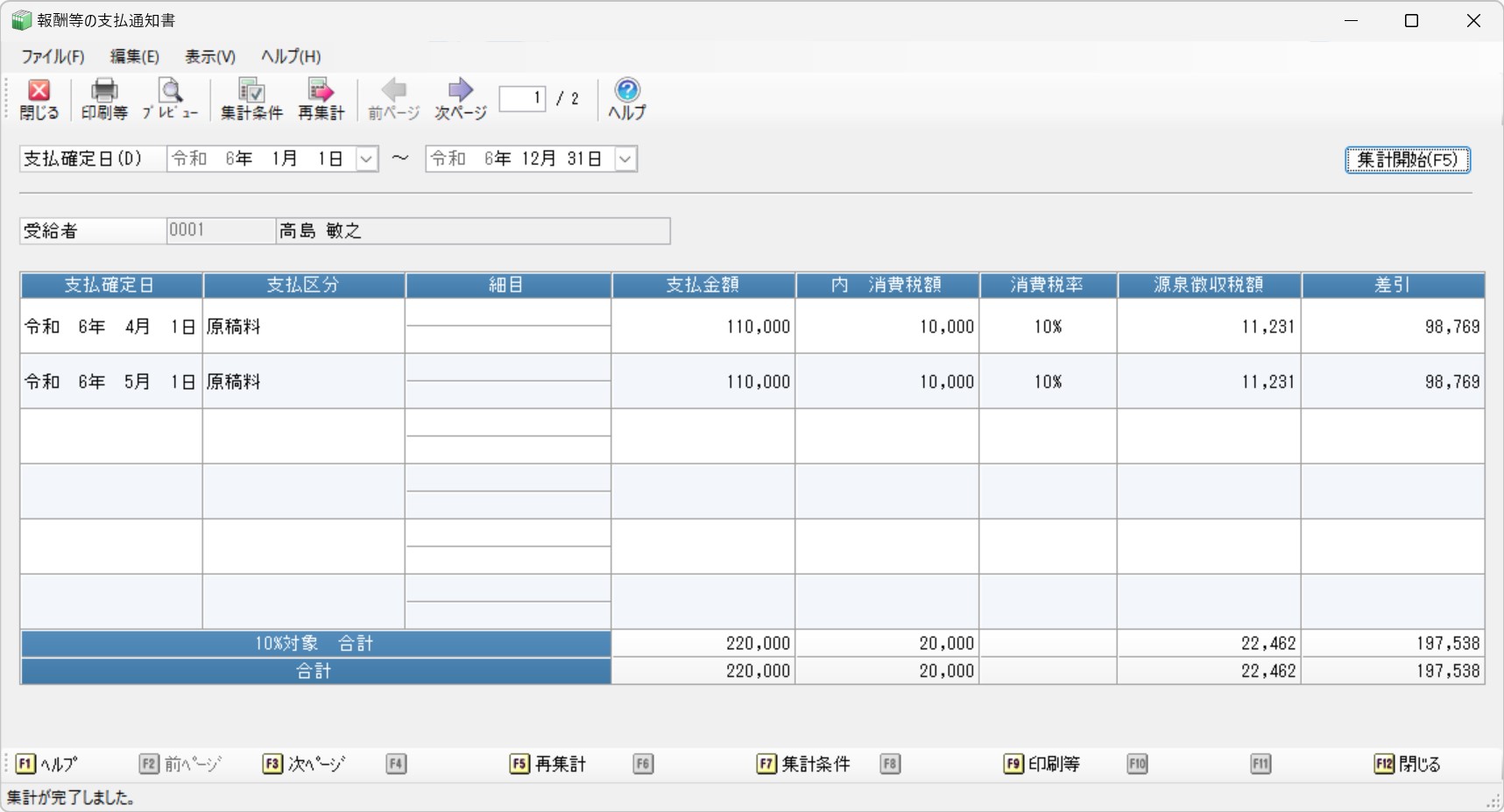Expand the start date dropdown arrow
This screenshot has height=812, width=1504.
click(x=367, y=159)
